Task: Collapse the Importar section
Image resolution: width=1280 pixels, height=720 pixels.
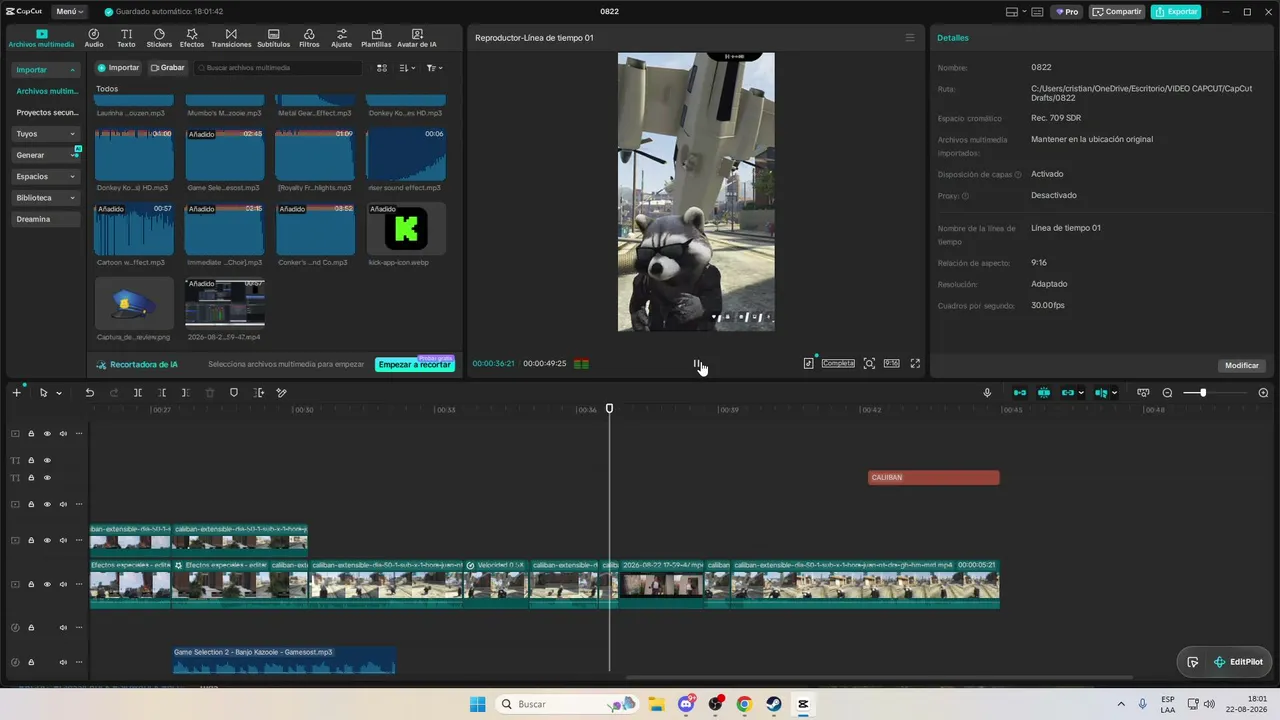Action: [x=73, y=70]
